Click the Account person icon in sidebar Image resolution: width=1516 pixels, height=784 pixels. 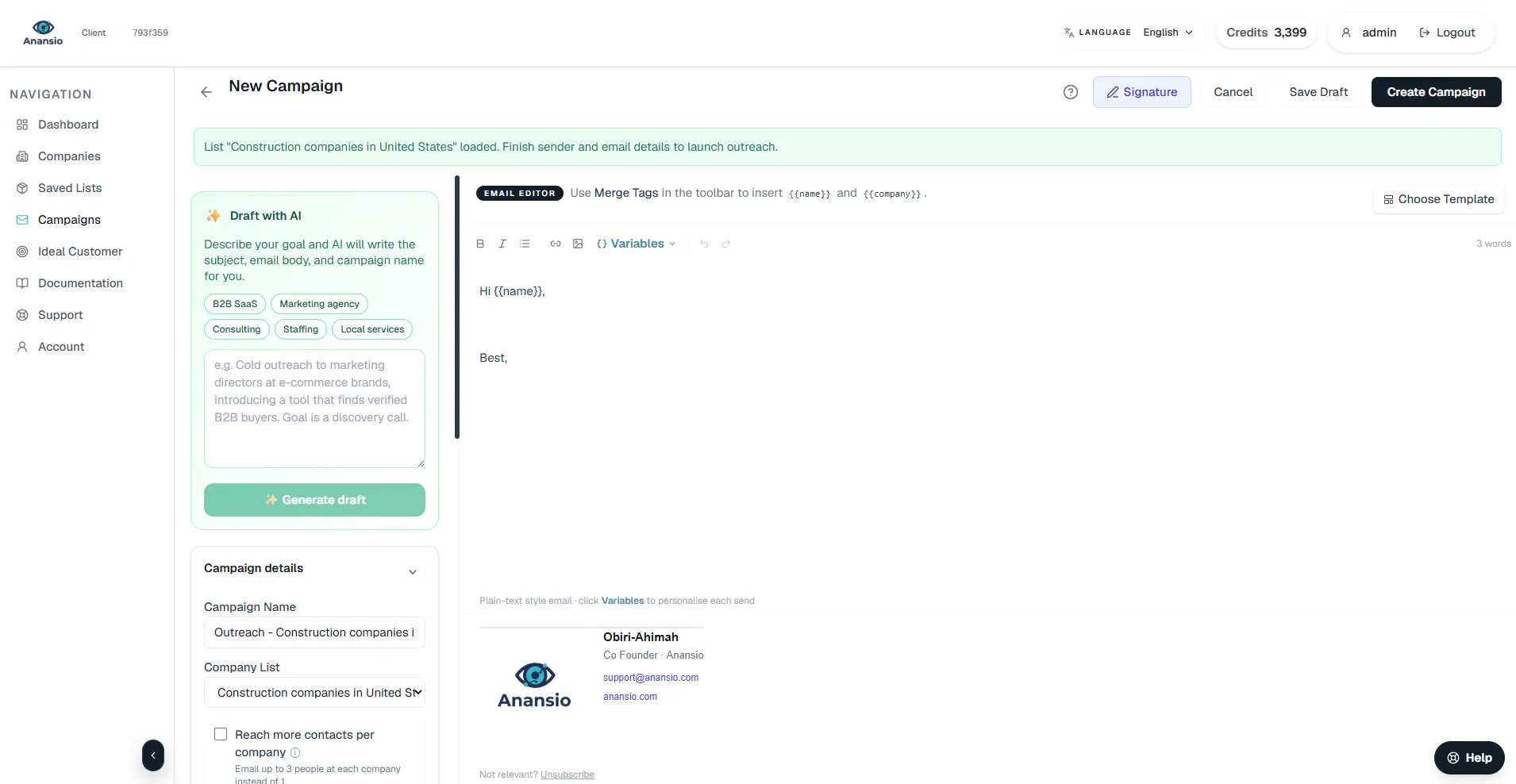tap(22, 347)
